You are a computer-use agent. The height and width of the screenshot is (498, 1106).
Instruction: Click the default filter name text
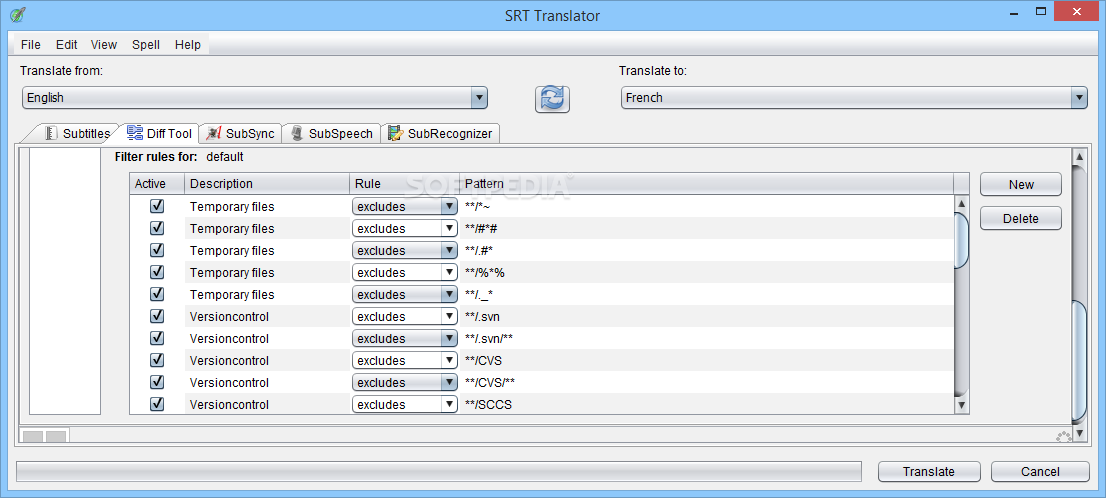click(x=224, y=157)
